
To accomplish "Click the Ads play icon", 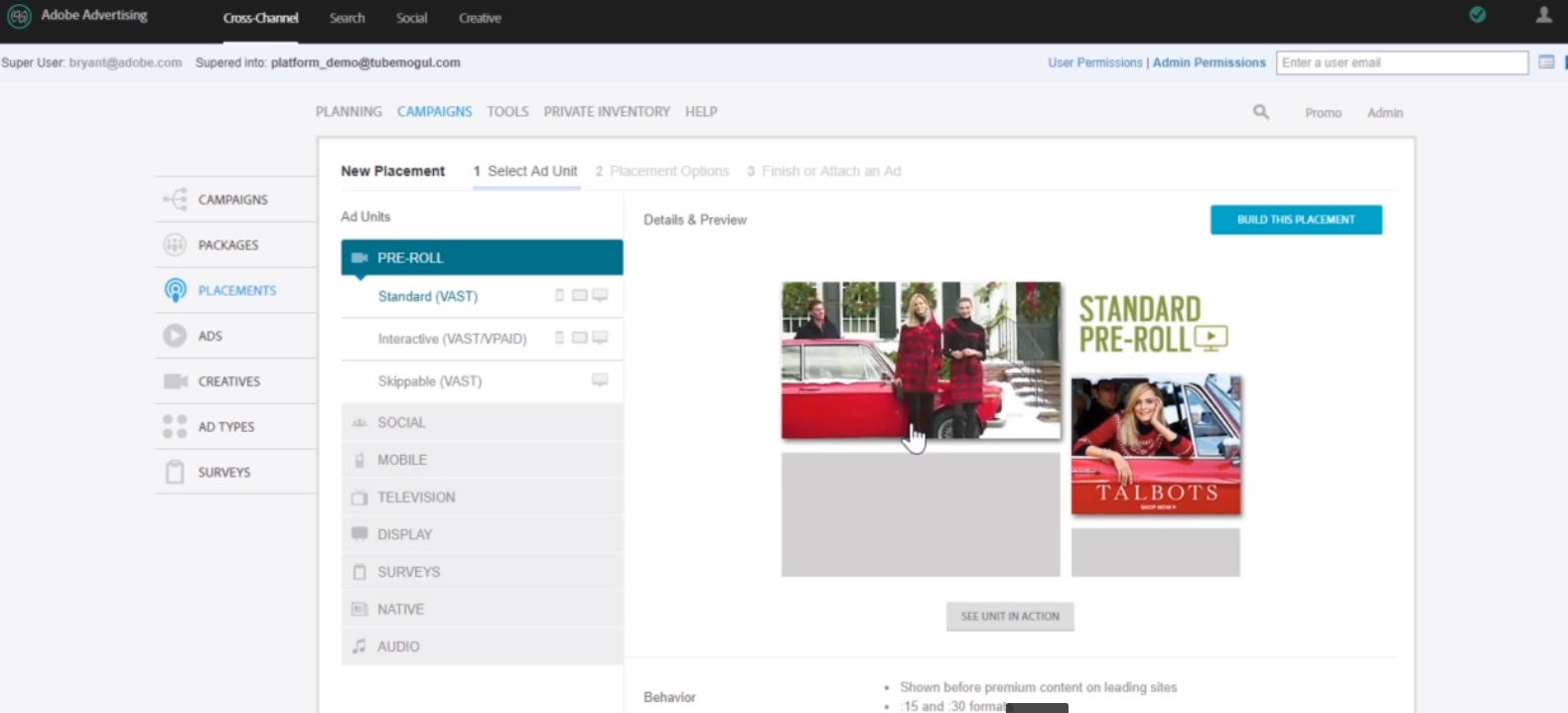I will (x=175, y=336).
